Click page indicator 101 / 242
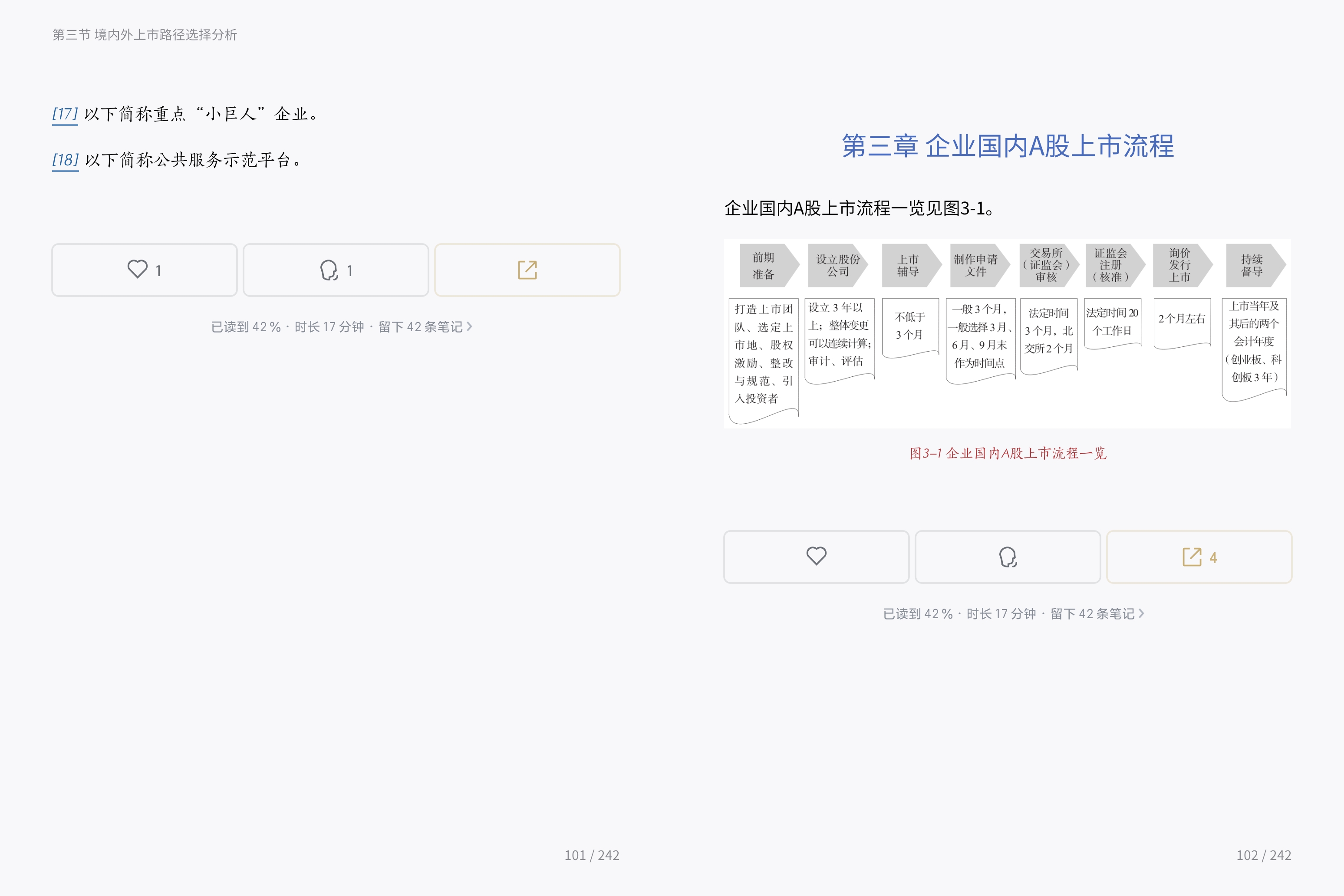Screen dimensions: 1344x896 coord(591,855)
